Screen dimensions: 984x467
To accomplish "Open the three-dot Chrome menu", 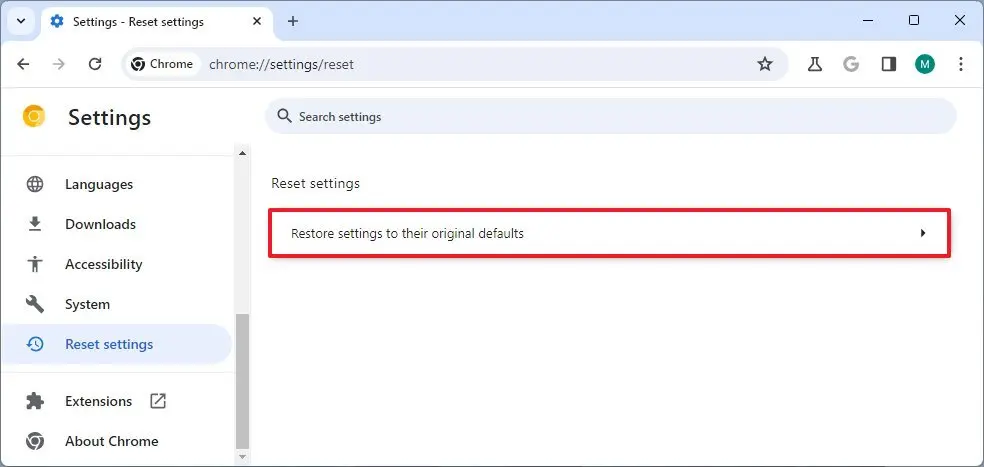I will (x=961, y=64).
